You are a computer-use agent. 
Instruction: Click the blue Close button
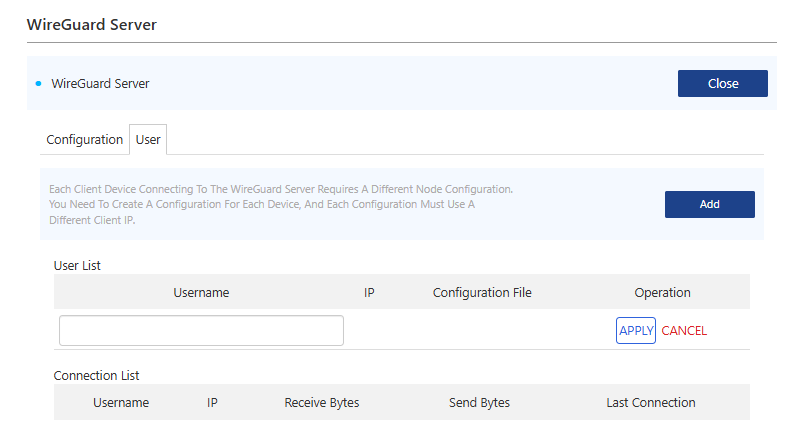click(722, 84)
